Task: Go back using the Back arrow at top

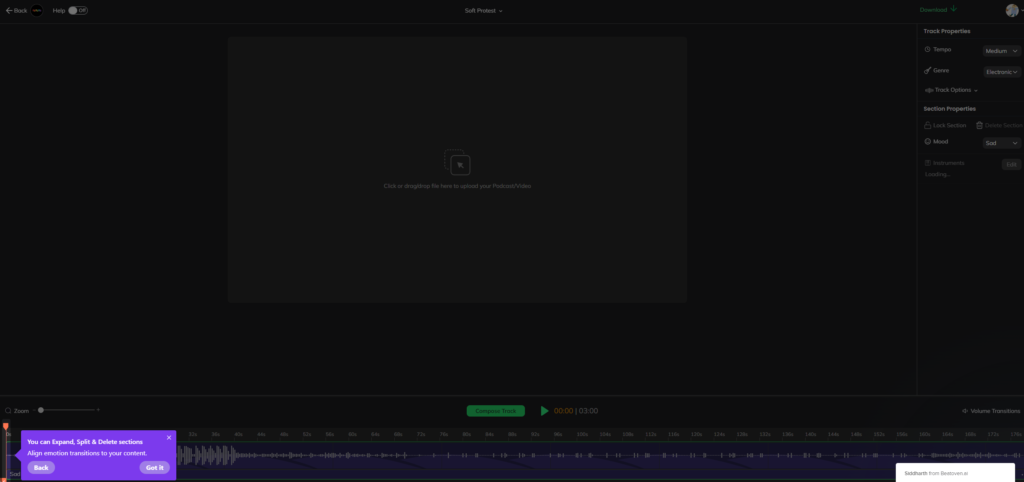Action: point(16,10)
